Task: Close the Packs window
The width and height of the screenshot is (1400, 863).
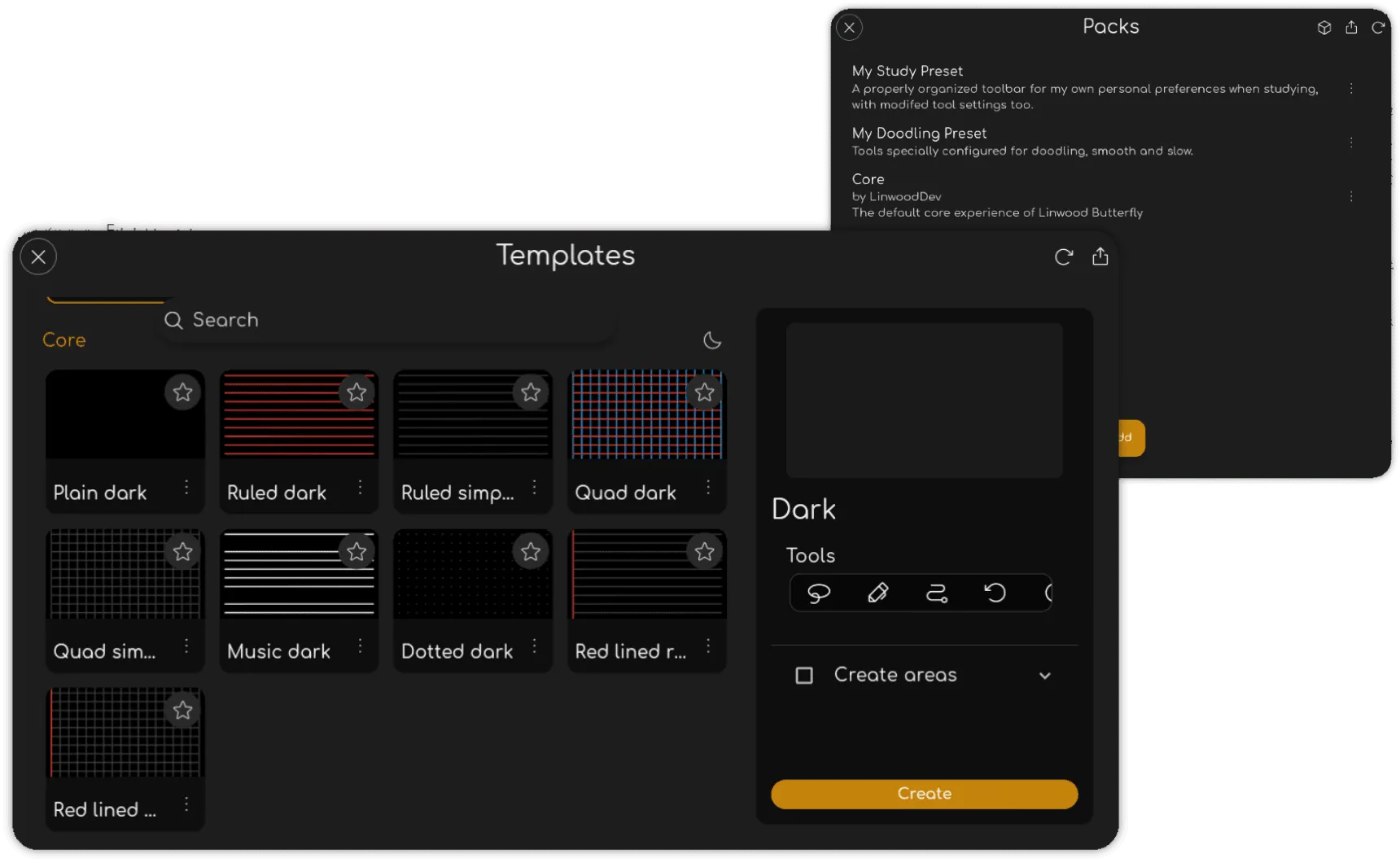Action: click(849, 28)
